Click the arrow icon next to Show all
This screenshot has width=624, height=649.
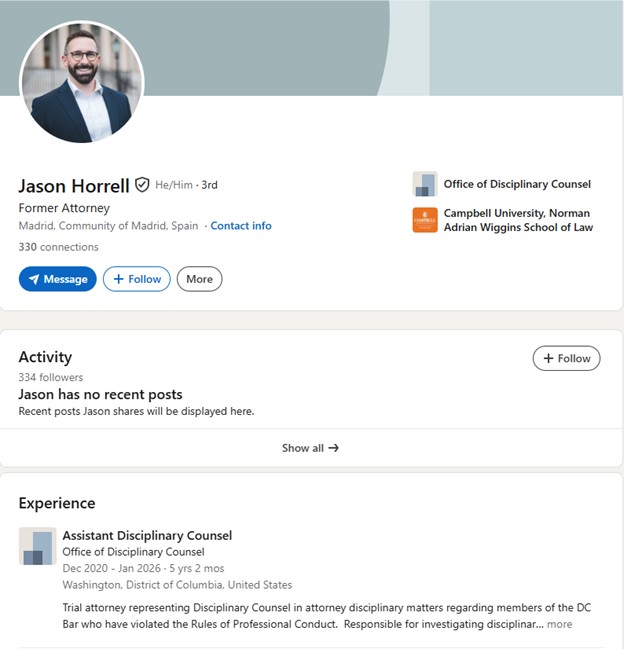[x=334, y=448]
